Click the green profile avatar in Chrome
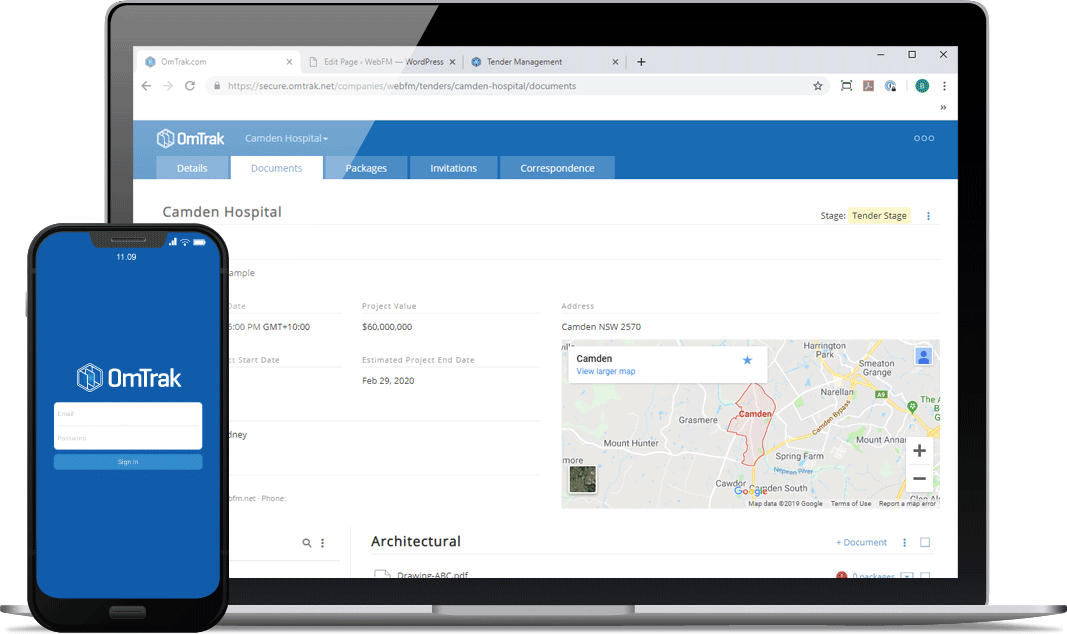The height and width of the screenshot is (634, 1067). (x=922, y=86)
